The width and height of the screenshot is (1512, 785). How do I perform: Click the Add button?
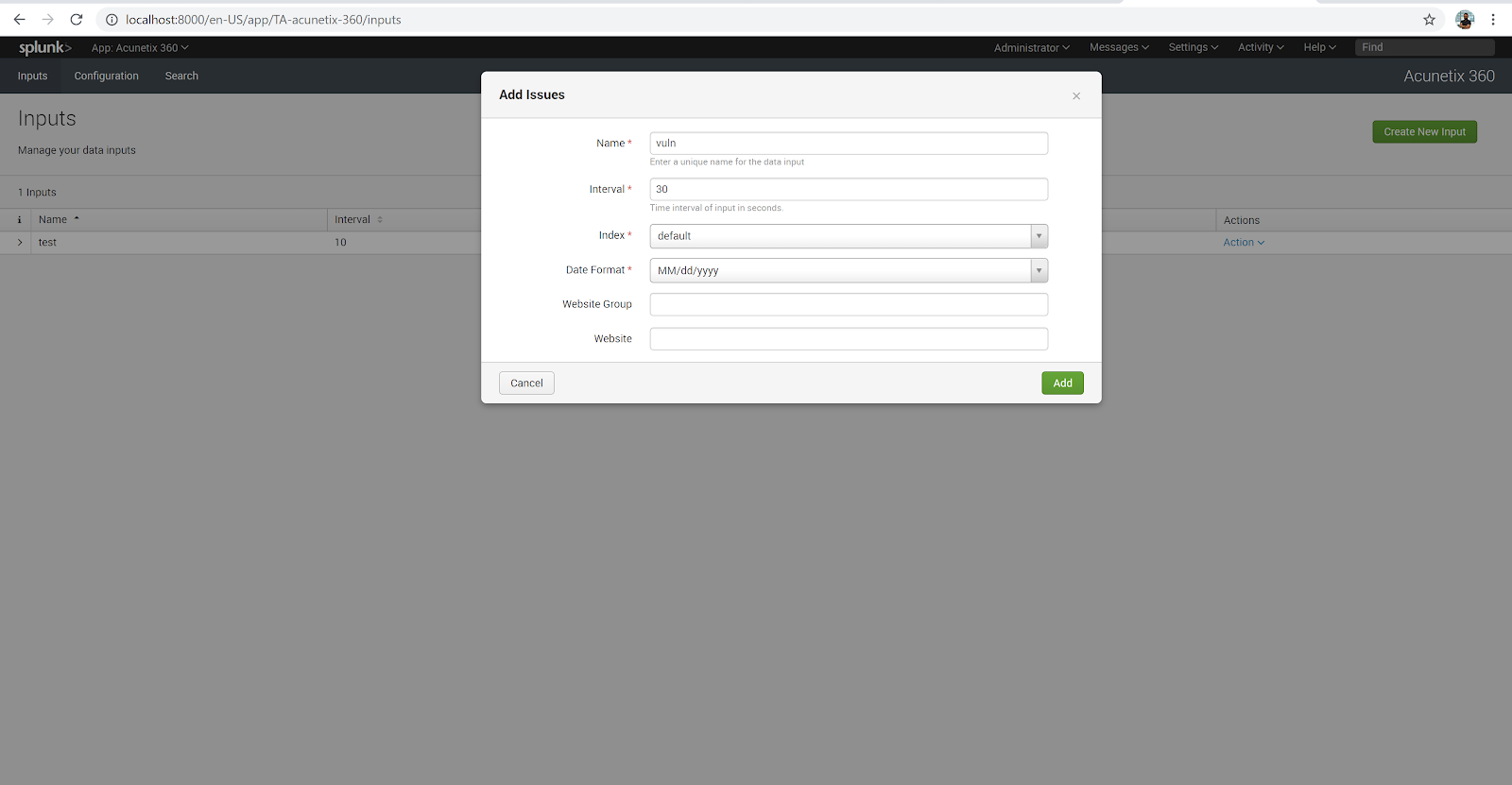pyautogui.click(x=1062, y=383)
